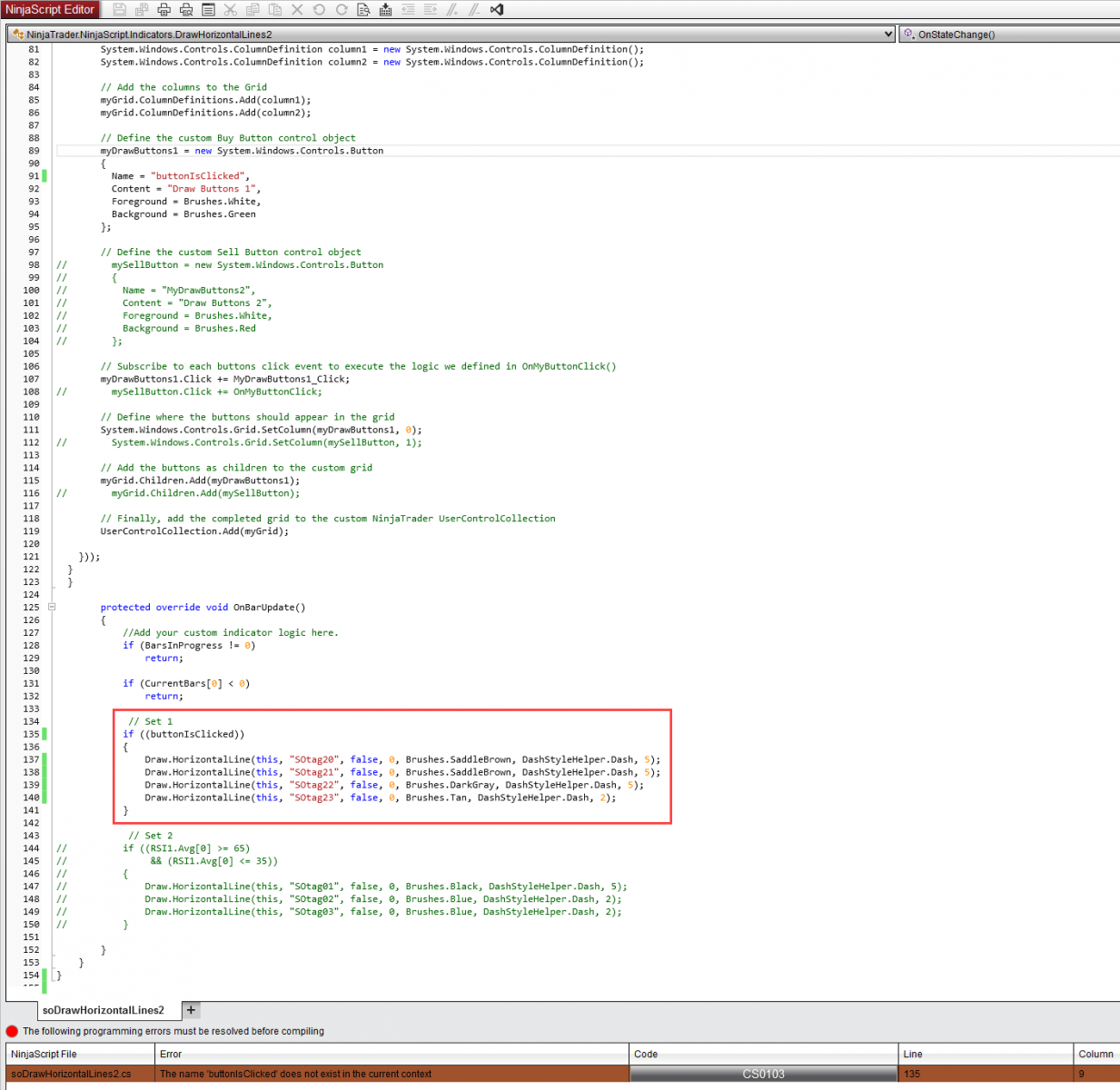Screen dimensions: 1120x1090
Task: Click the 'if ((buttonIsClicked))' code line
Action: 183,734
